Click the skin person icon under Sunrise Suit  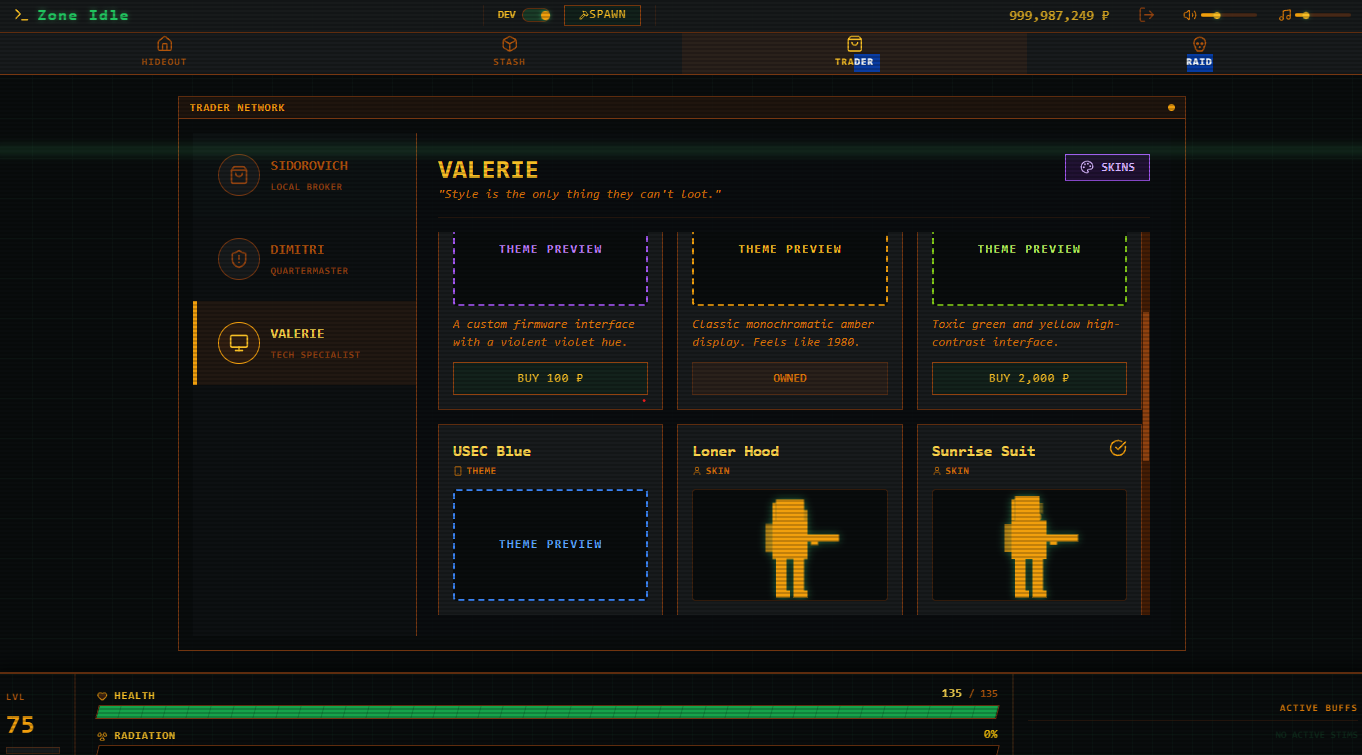[937, 471]
